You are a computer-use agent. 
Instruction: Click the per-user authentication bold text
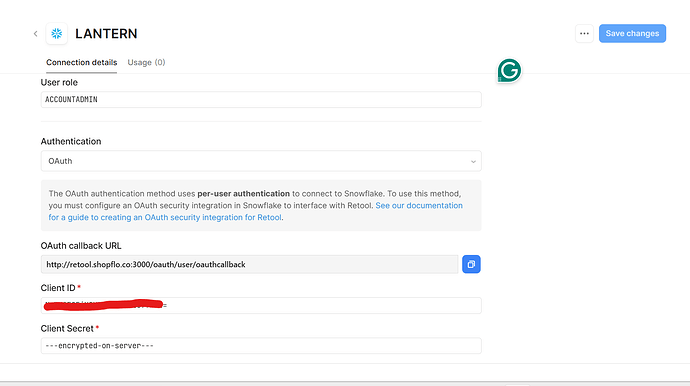tap(243, 194)
